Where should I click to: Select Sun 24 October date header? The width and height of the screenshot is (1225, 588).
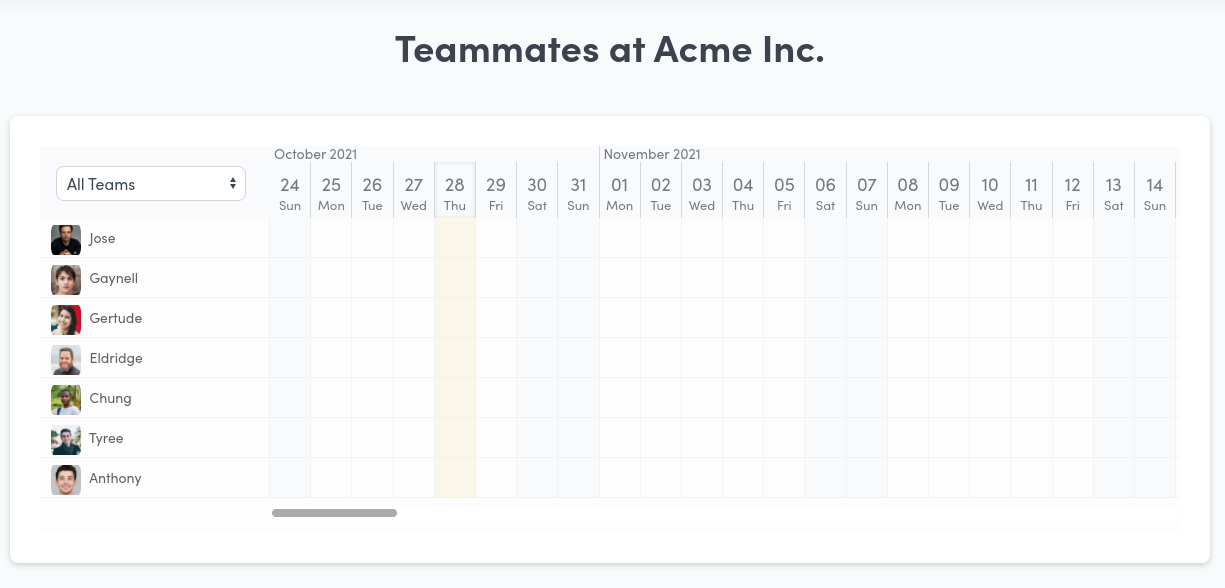290,193
